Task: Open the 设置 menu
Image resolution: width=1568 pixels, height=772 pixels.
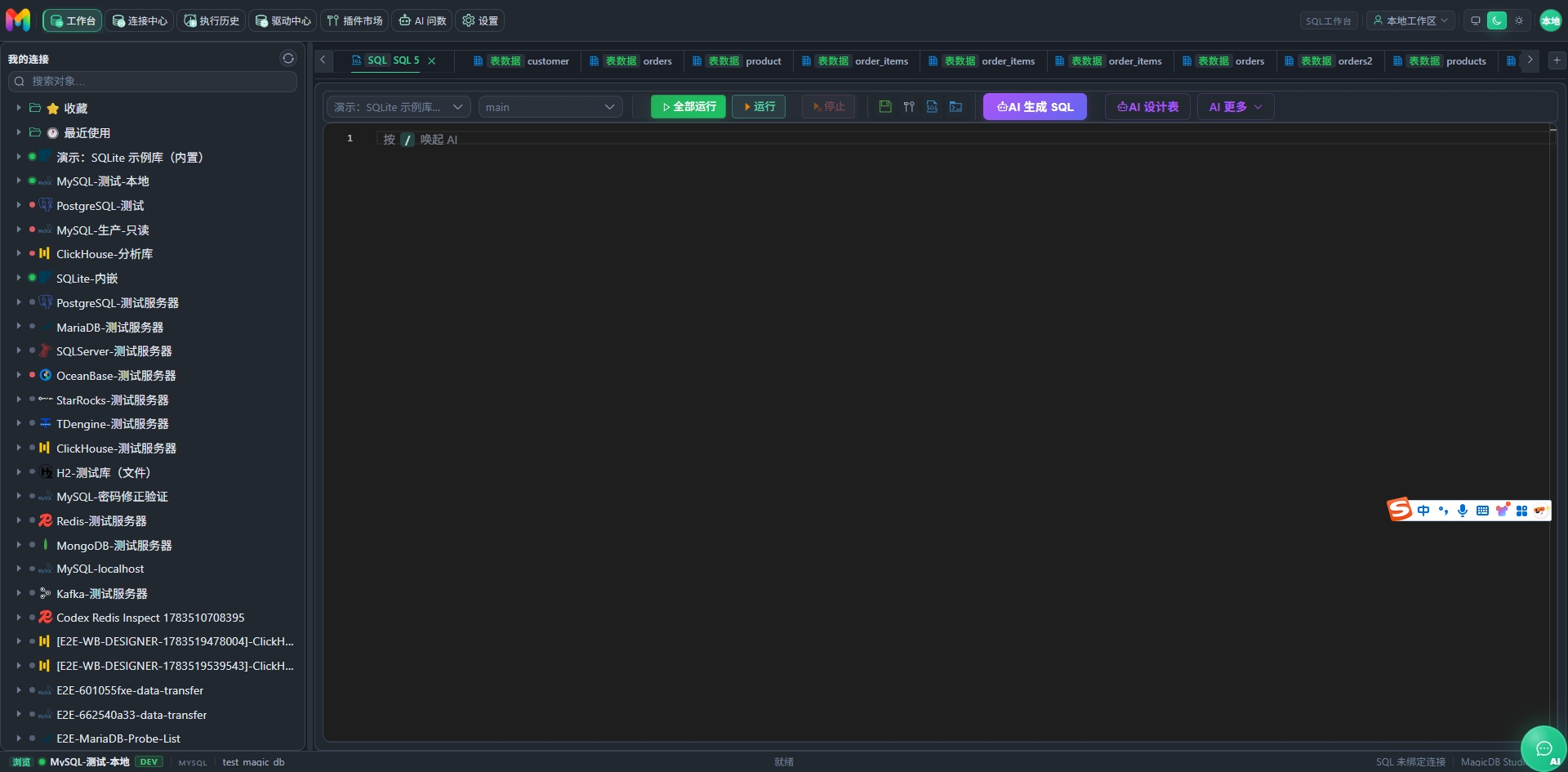Action: point(480,20)
